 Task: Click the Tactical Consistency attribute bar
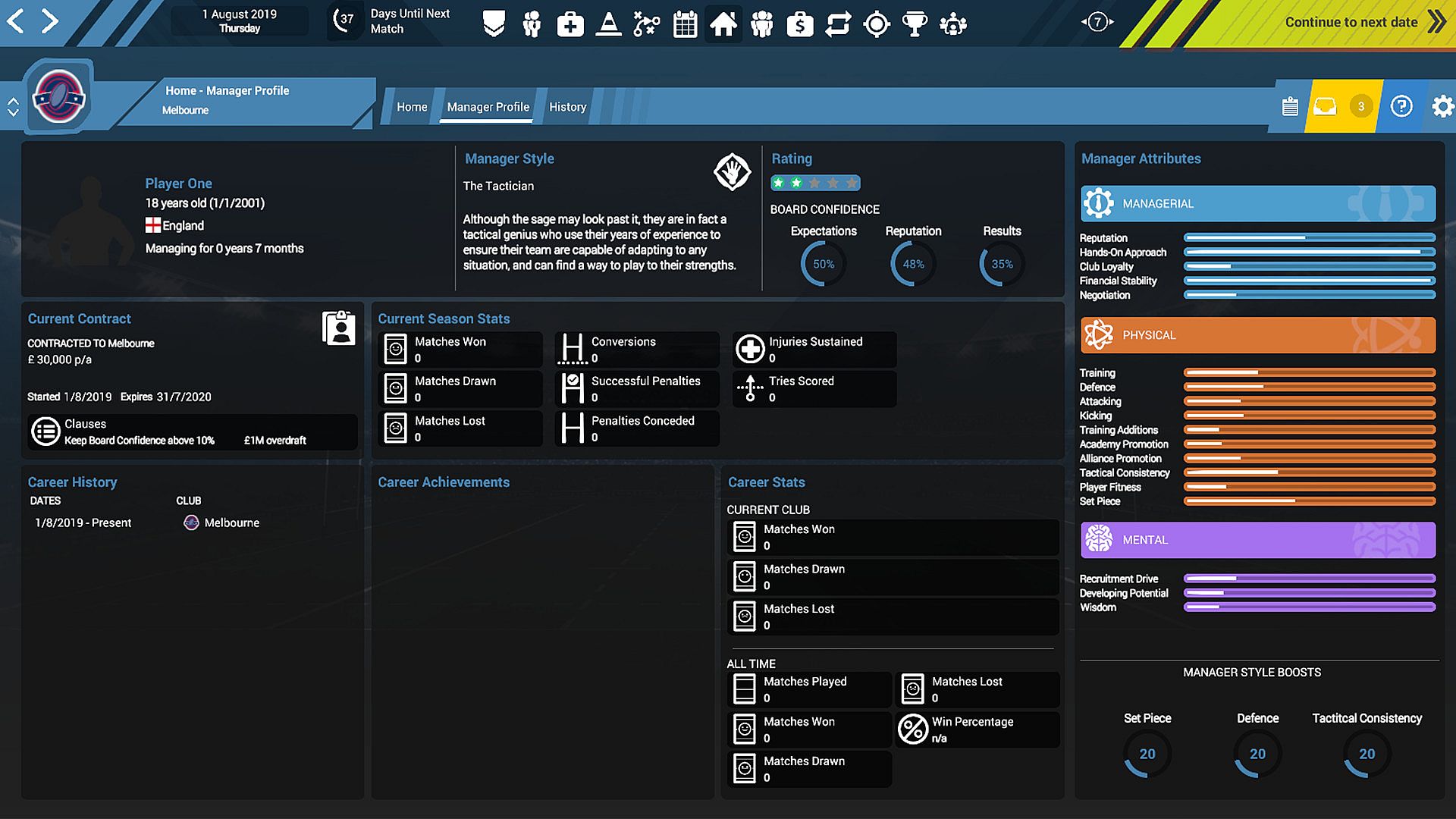click(1309, 472)
